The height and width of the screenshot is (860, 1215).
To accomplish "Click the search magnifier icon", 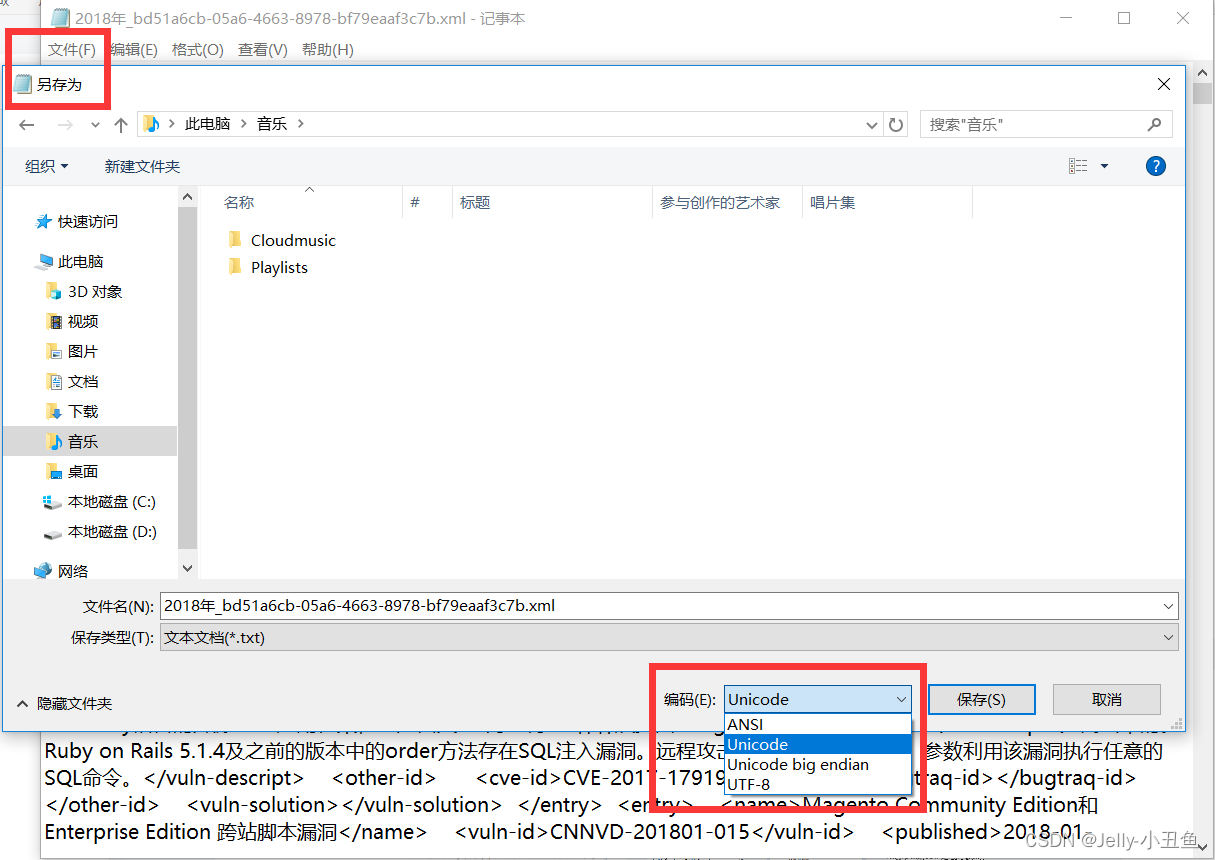I will click(x=1155, y=124).
